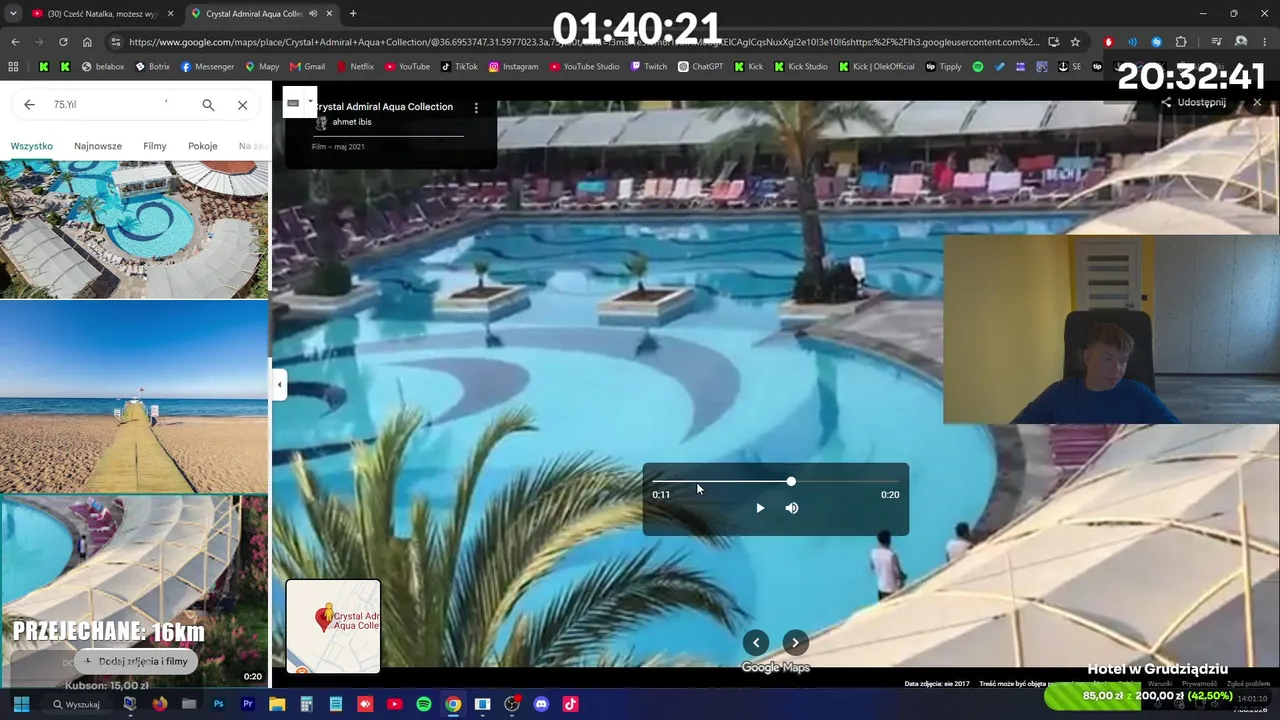This screenshot has width=1280, height=720.
Task: Open the aerial pool photo thumbnail
Action: click(134, 230)
